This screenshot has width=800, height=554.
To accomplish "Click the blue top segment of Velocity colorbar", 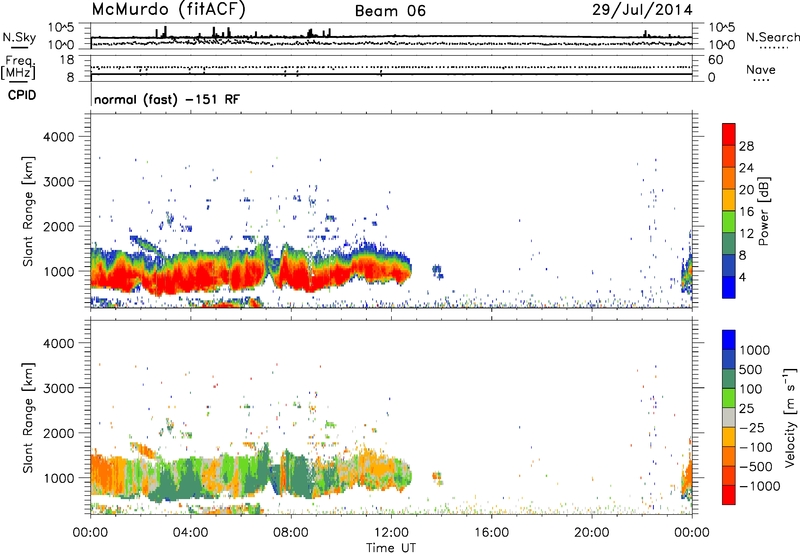I will [x=729, y=340].
